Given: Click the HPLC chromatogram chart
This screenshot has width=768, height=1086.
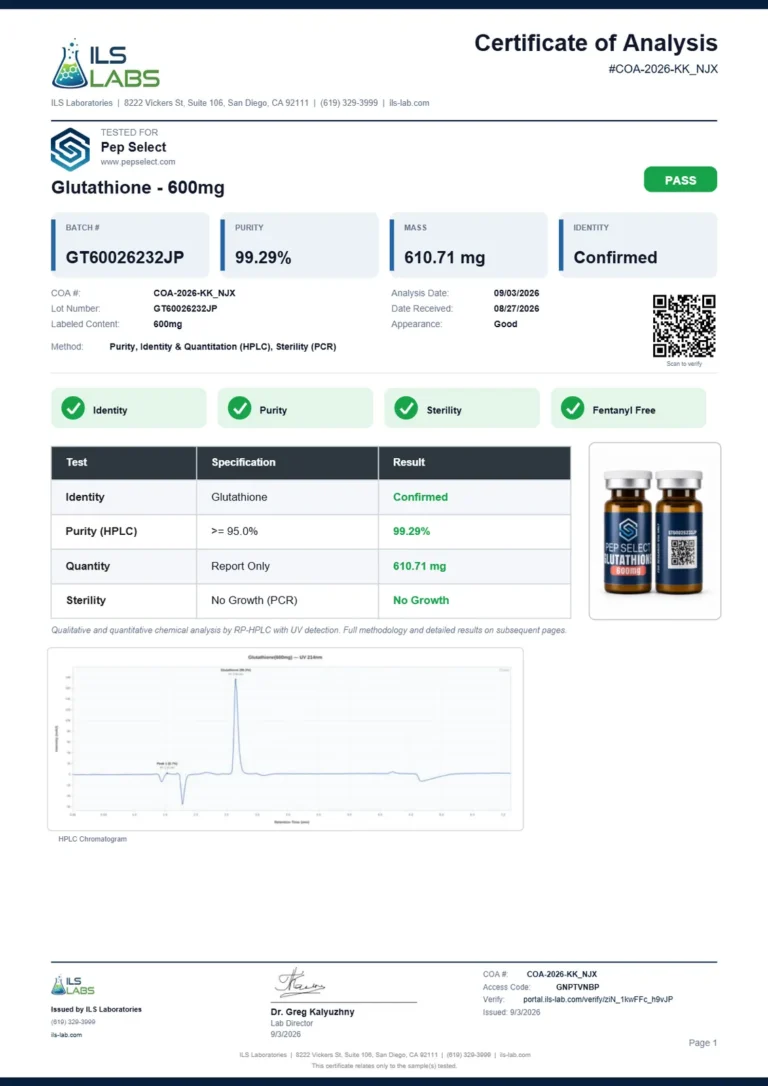Looking at the screenshot, I should [x=285, y=738].
